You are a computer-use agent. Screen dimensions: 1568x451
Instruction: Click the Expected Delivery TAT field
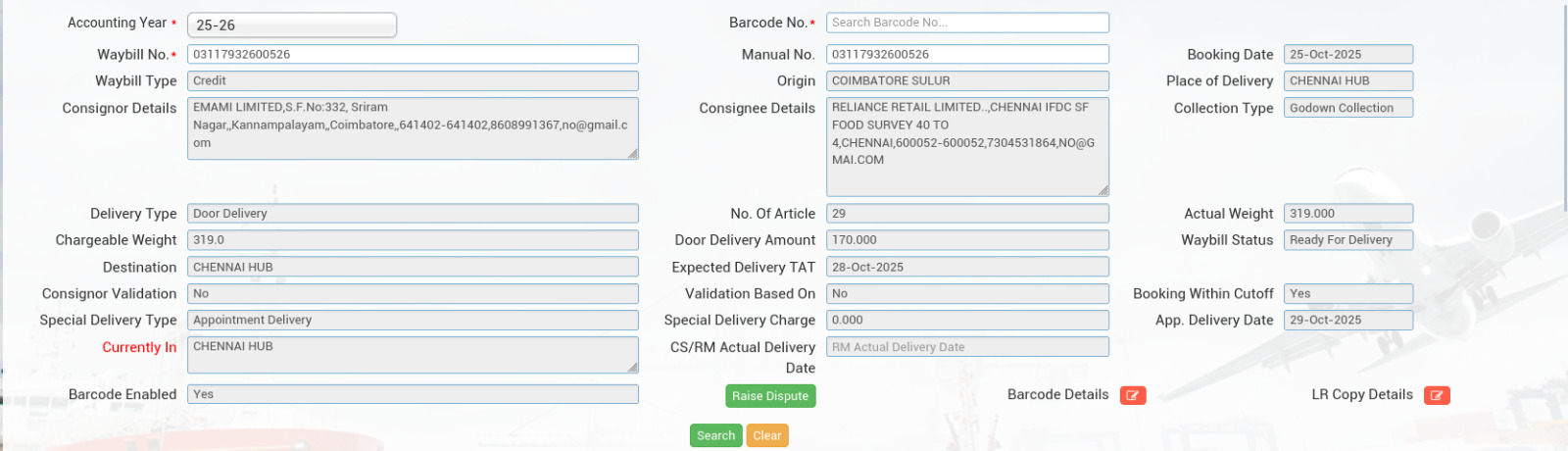click(967, 267)
